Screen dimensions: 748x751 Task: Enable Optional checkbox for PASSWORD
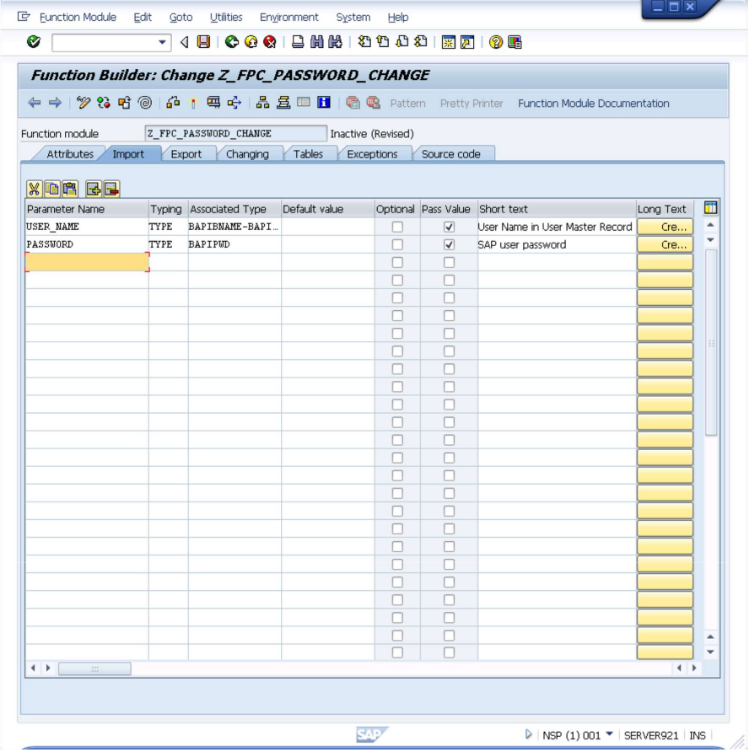point(397,245)
